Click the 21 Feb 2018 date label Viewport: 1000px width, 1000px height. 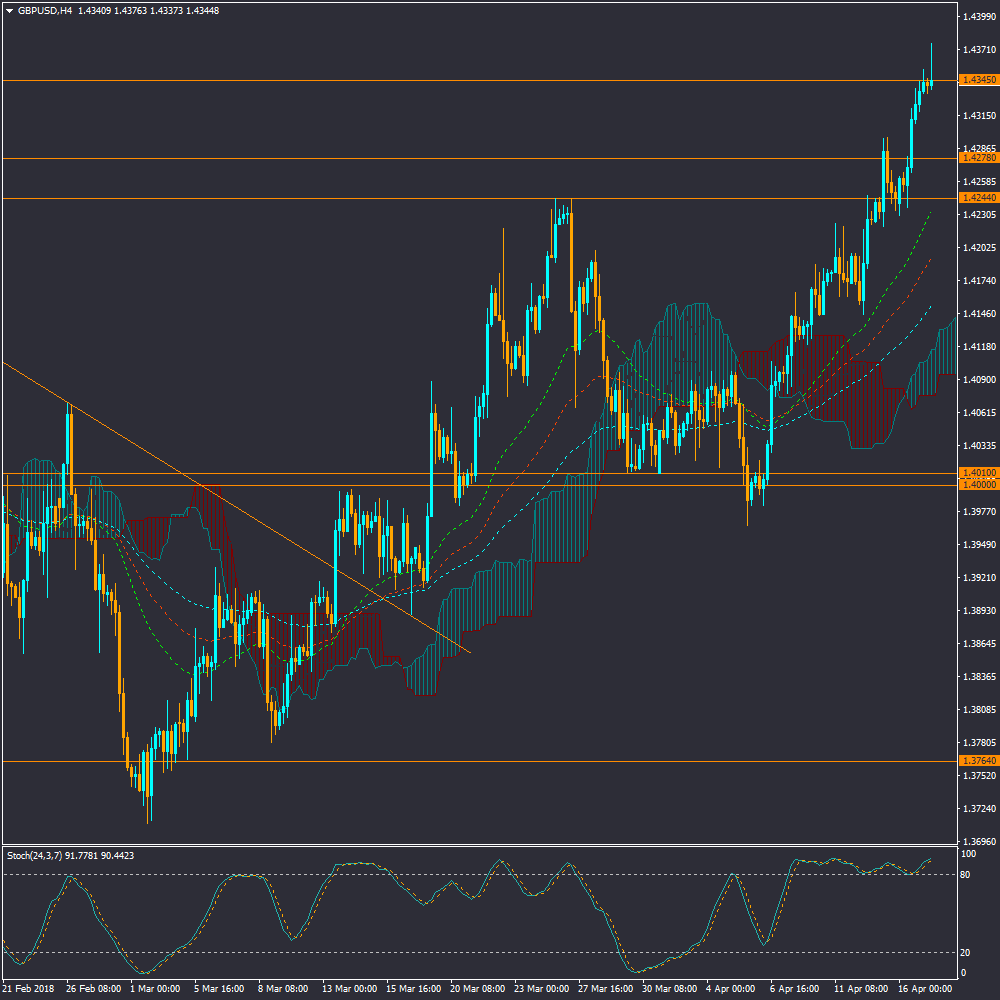click(x=28, y=989)
